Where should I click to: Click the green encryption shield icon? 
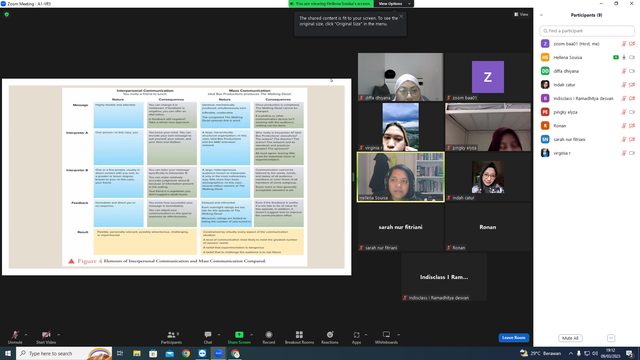[x=7, y=14]
